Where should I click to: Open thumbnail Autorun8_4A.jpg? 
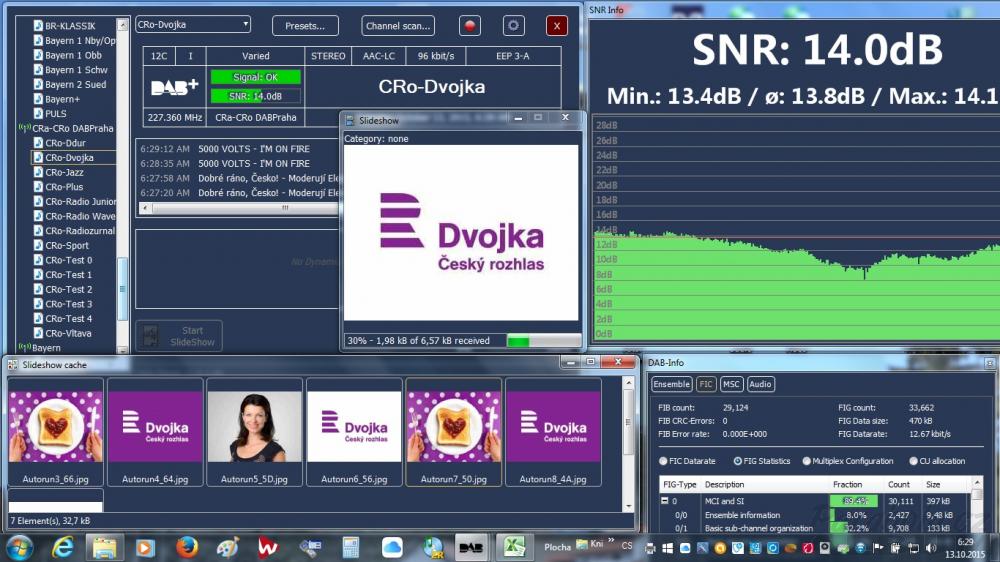[x=553, y=432]
